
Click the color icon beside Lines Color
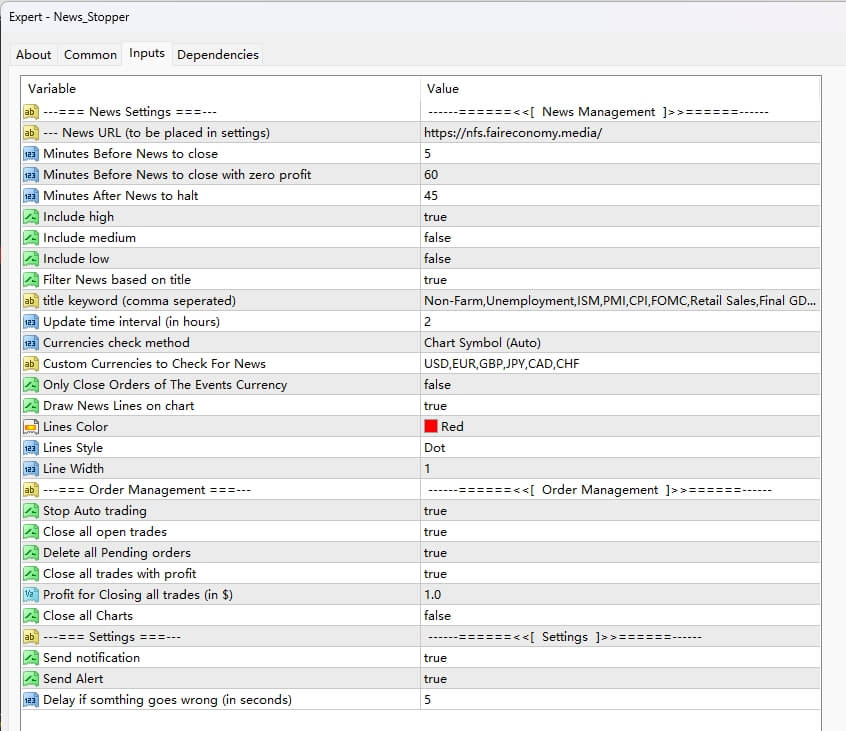coord(30,427)
